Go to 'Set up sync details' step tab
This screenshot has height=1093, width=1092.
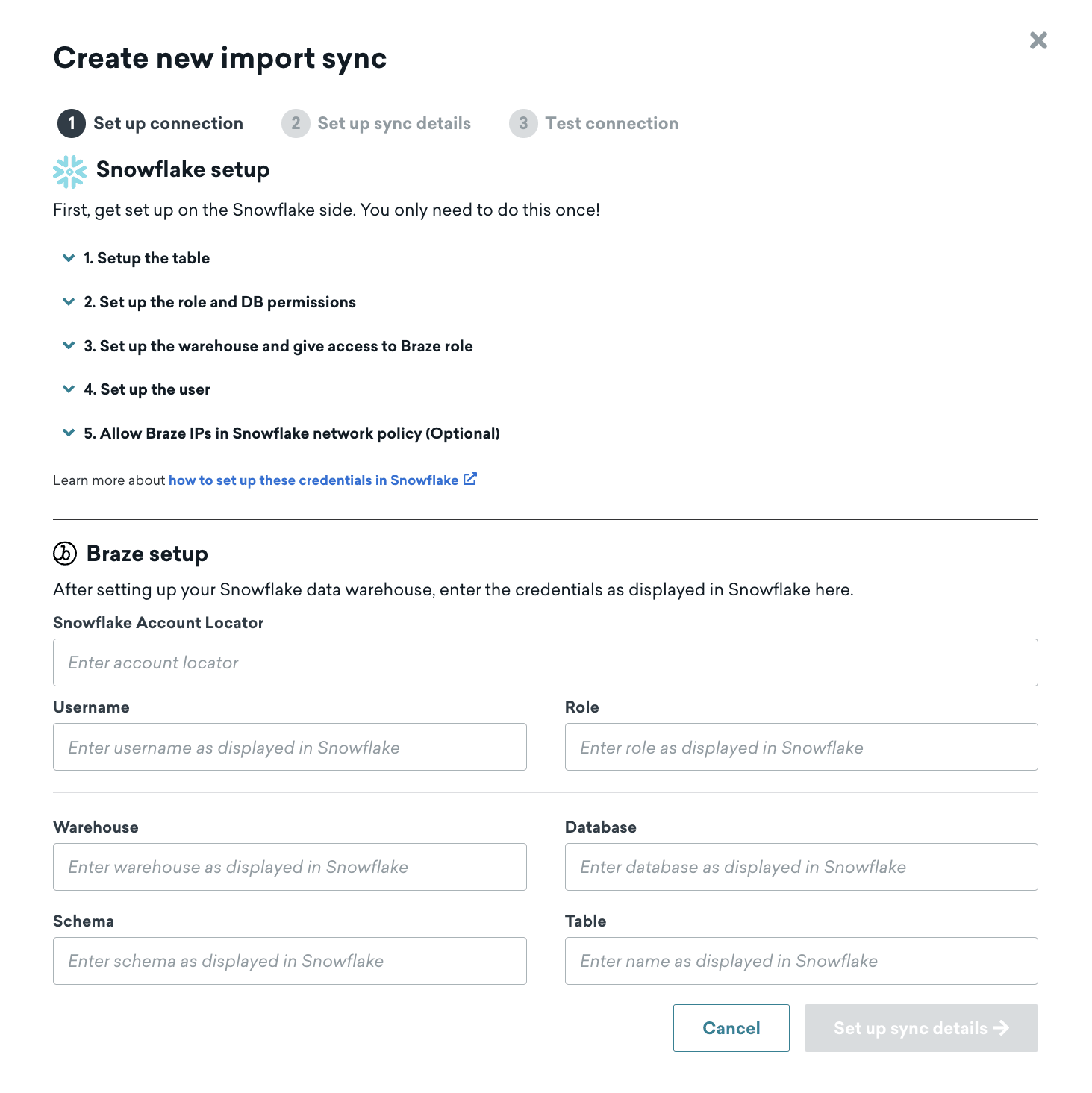[x=393, y=124]
